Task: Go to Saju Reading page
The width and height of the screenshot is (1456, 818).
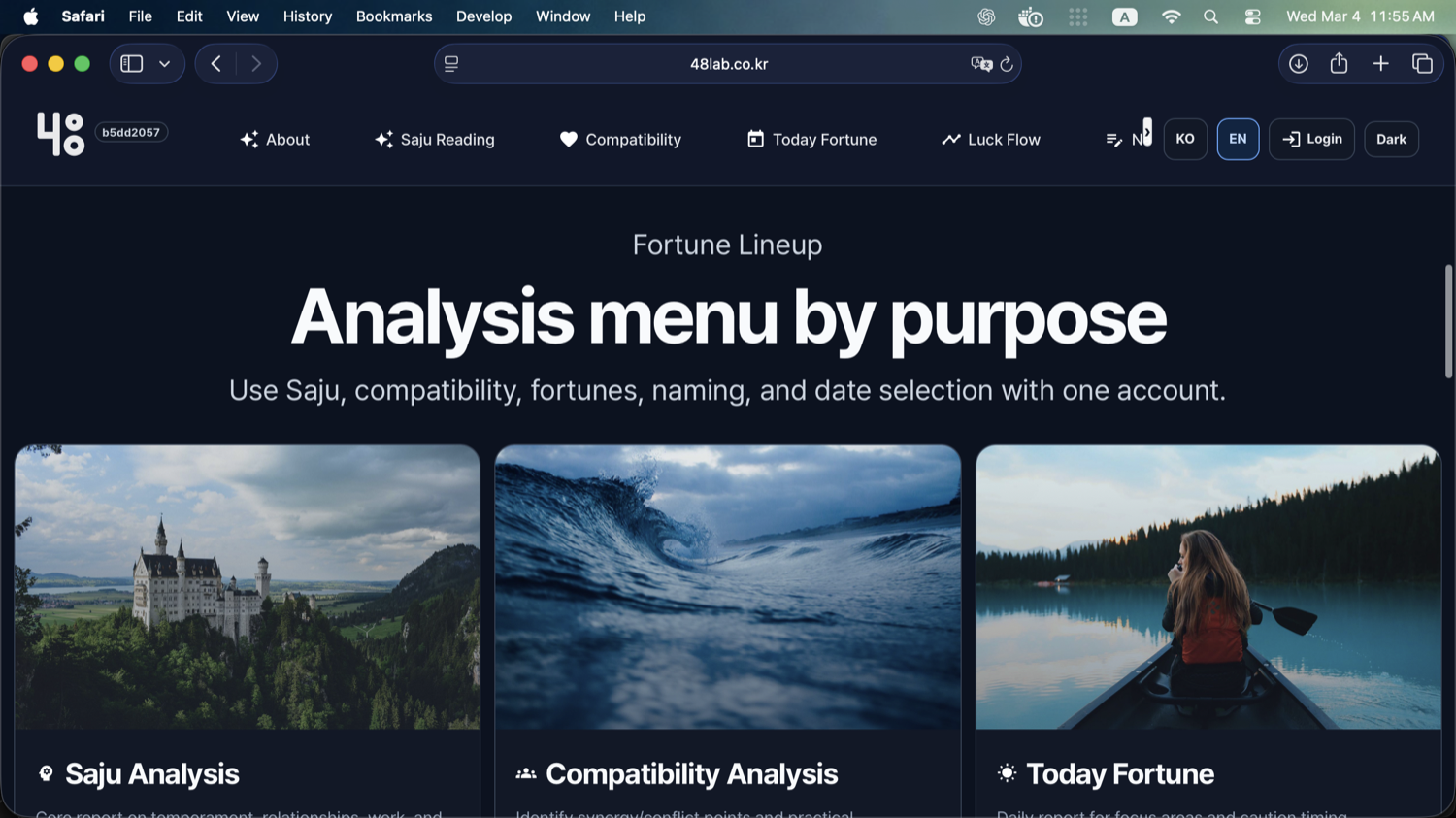Action: point(435,140)
